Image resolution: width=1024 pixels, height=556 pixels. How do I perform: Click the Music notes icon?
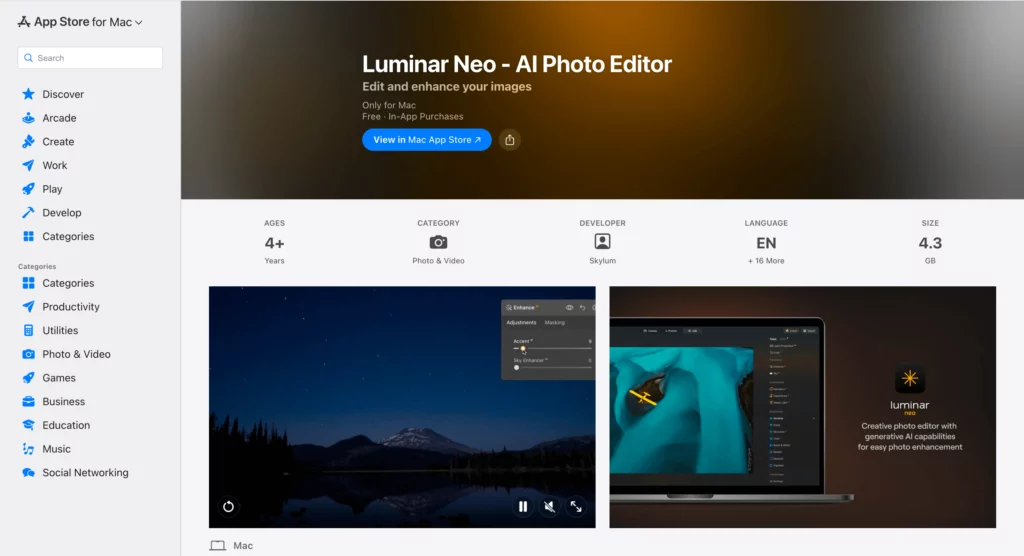click(28, 449)
